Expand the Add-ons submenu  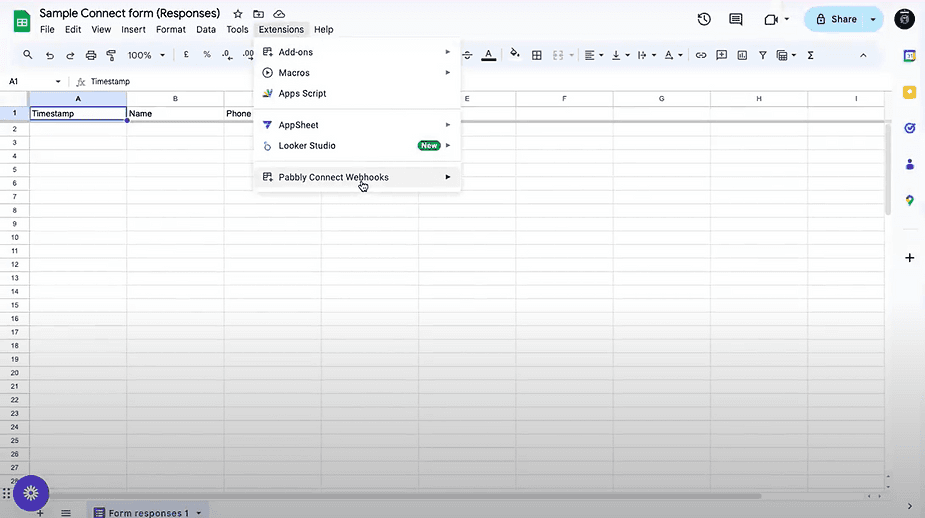tap(357, 52)
